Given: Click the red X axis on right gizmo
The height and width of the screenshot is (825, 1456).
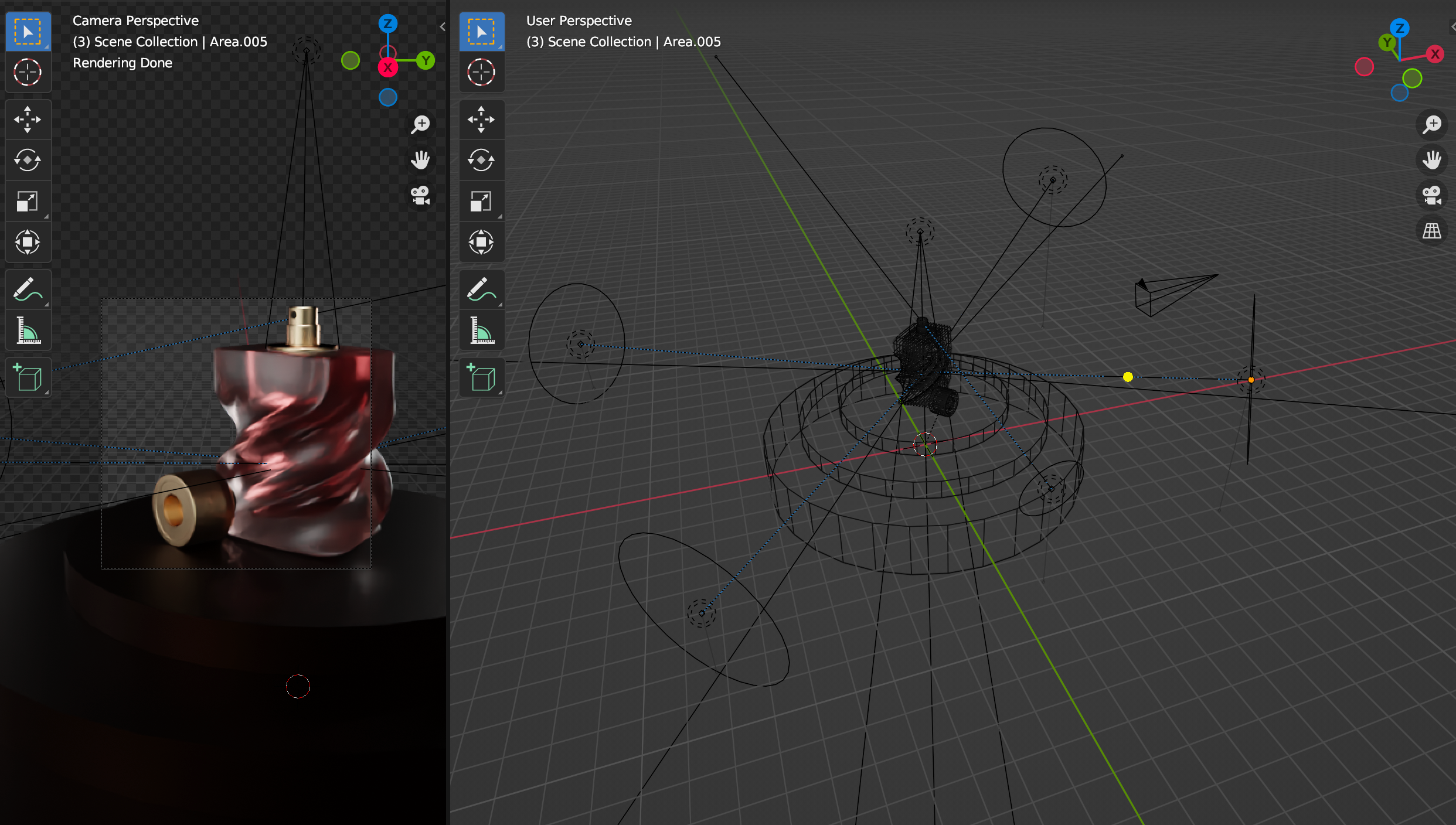Looking at the screenshot, I should click(x=1434, y=54).
